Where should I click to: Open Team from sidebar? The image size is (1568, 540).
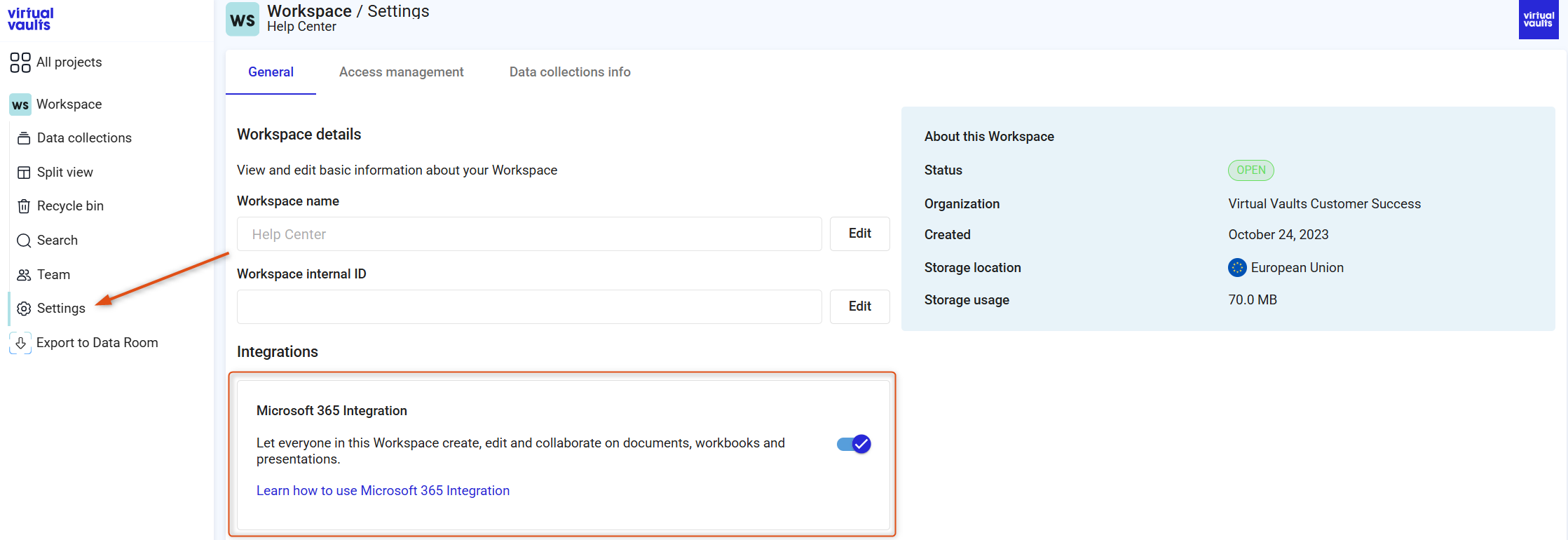point(53,275)
